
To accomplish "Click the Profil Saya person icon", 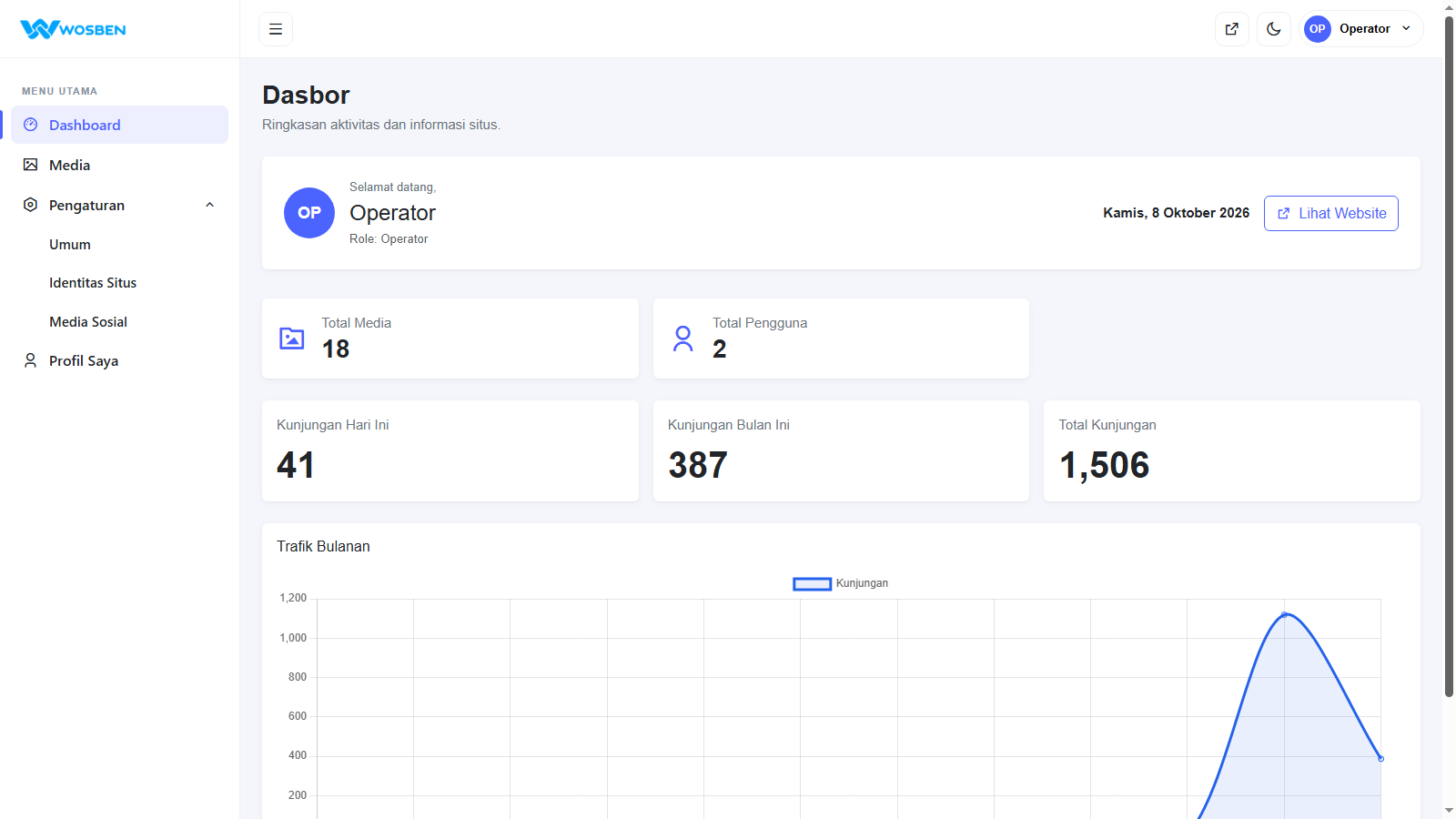I will [31, 360].
